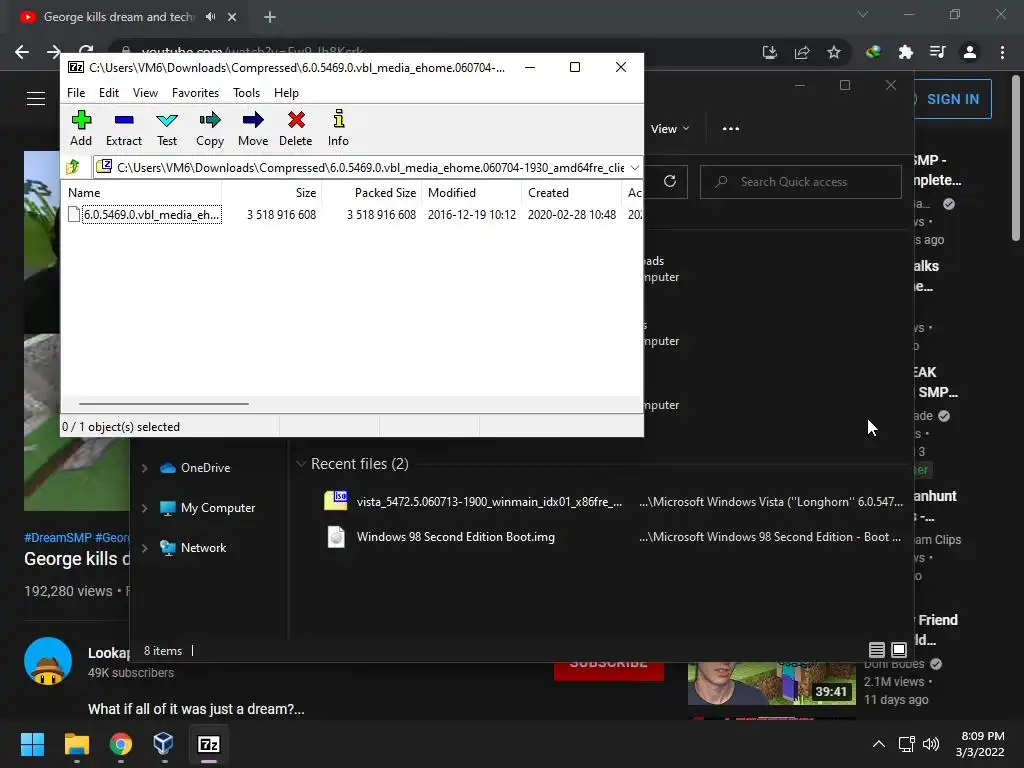Select the 6.0.5469.0.vbl_media_eh file row
The height and width of the screenshot is (768, 1024).
pyautogui.click(x=351, y=215)
